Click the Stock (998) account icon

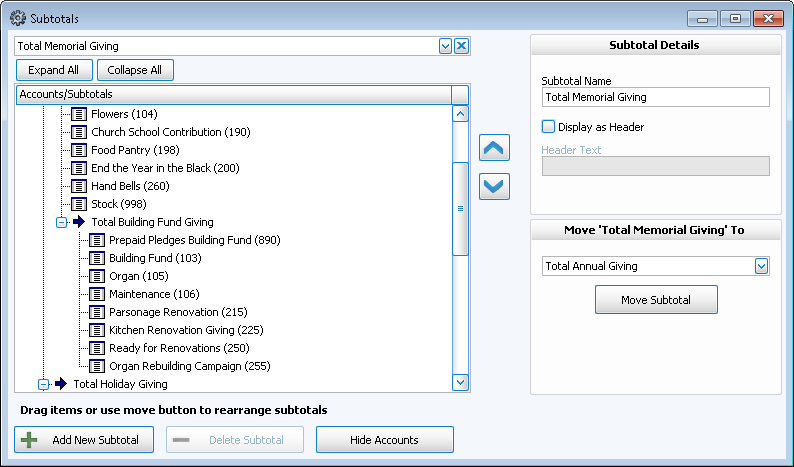[x=79, y=204]
